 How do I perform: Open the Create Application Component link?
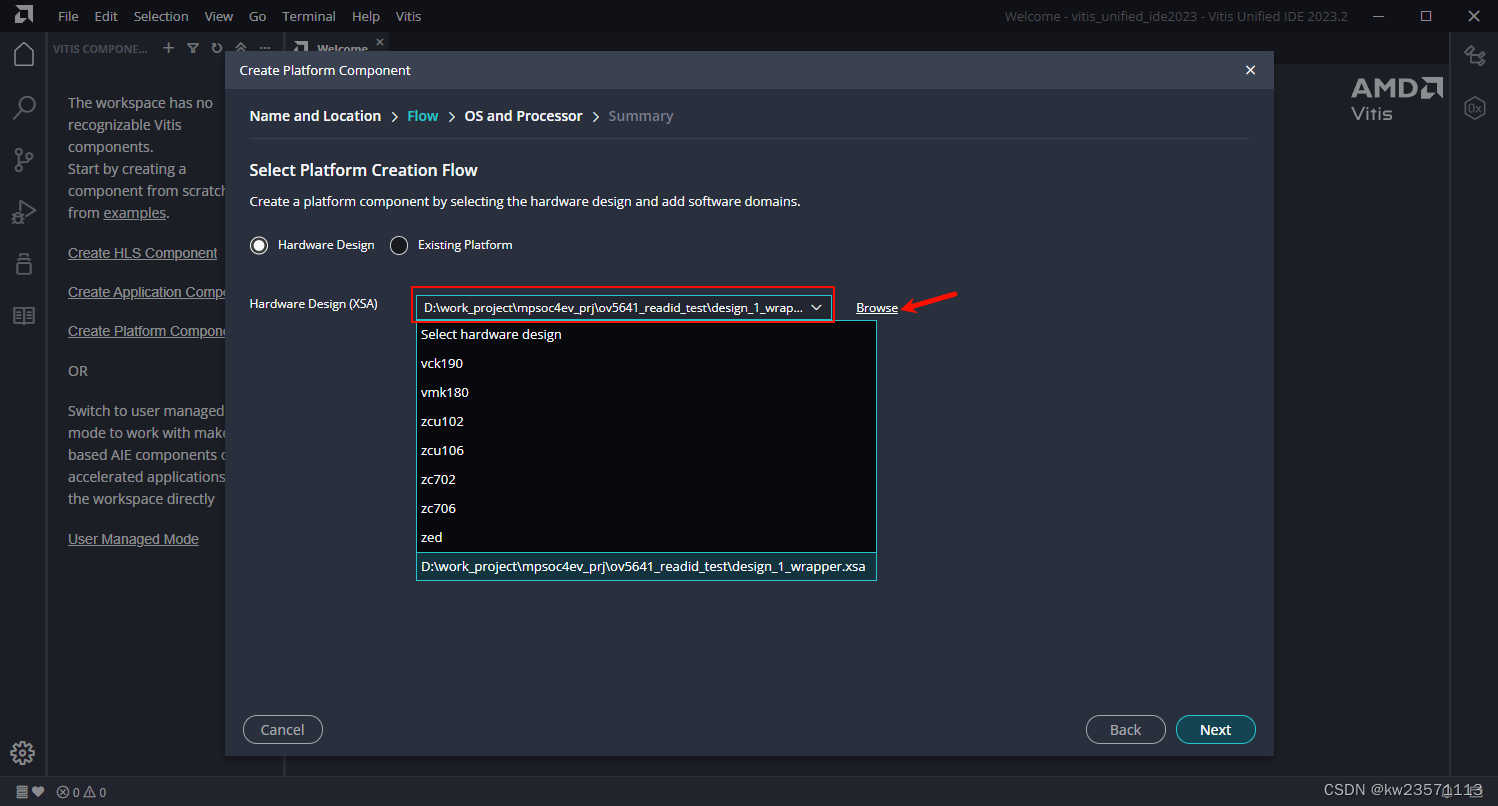click(146, 292)
